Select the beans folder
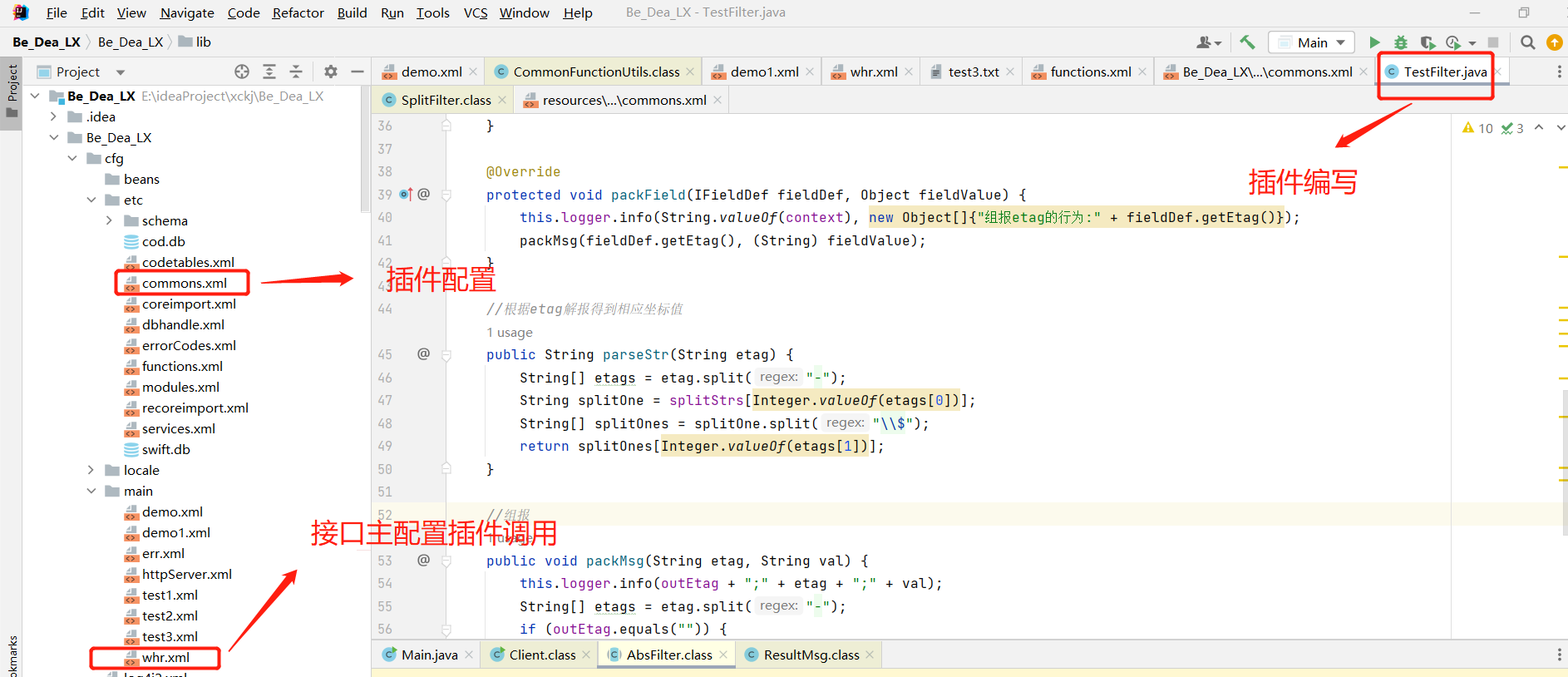The height and width of the screenshot is (677, 1568). pos(141,180)
